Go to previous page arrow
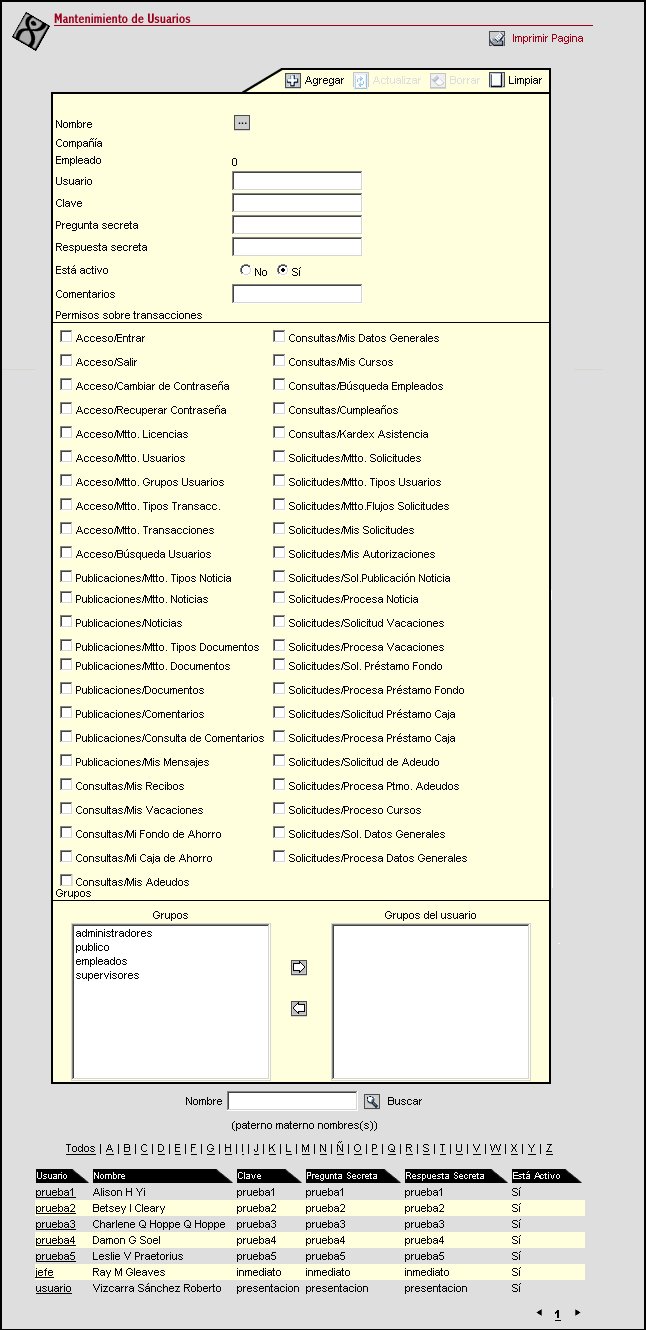The width and height of the screenshot is (646, 1330). pos(540,1312)
